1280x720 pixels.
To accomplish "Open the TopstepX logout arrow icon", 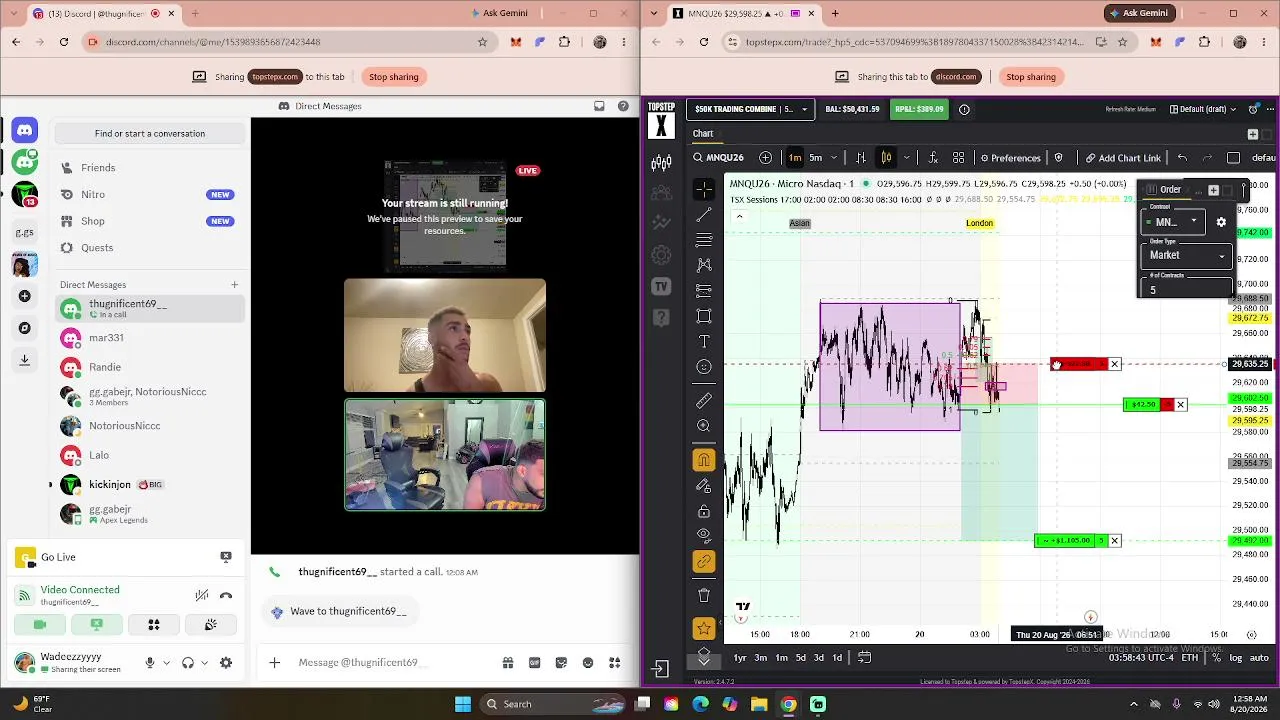I will (660, 668).
